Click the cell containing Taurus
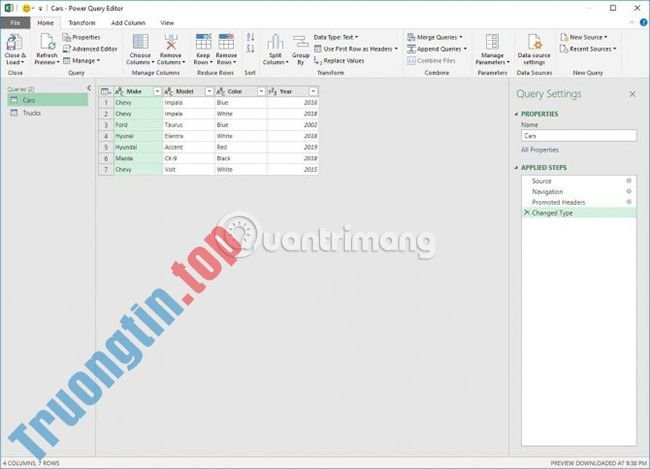Image resolution: width=650 pixels, height=469 pixels. pos(189,125)
